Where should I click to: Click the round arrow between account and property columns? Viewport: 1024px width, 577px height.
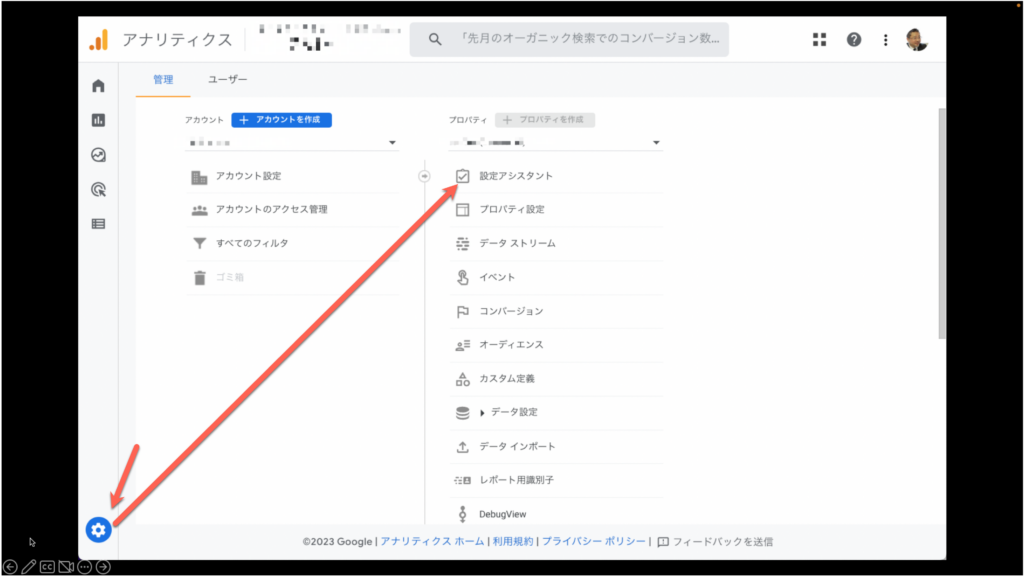pos(424,176)
